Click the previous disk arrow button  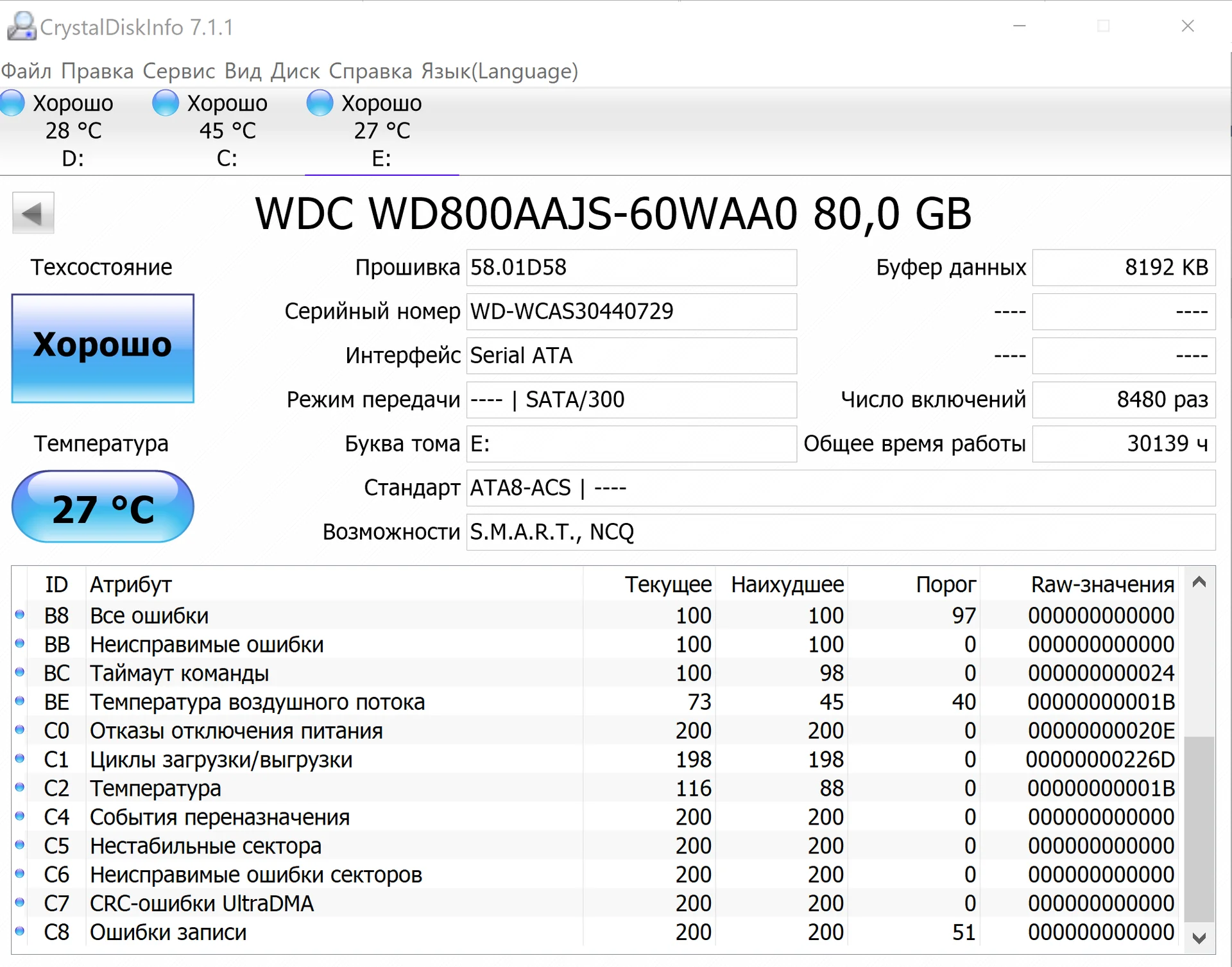(33, 213)
